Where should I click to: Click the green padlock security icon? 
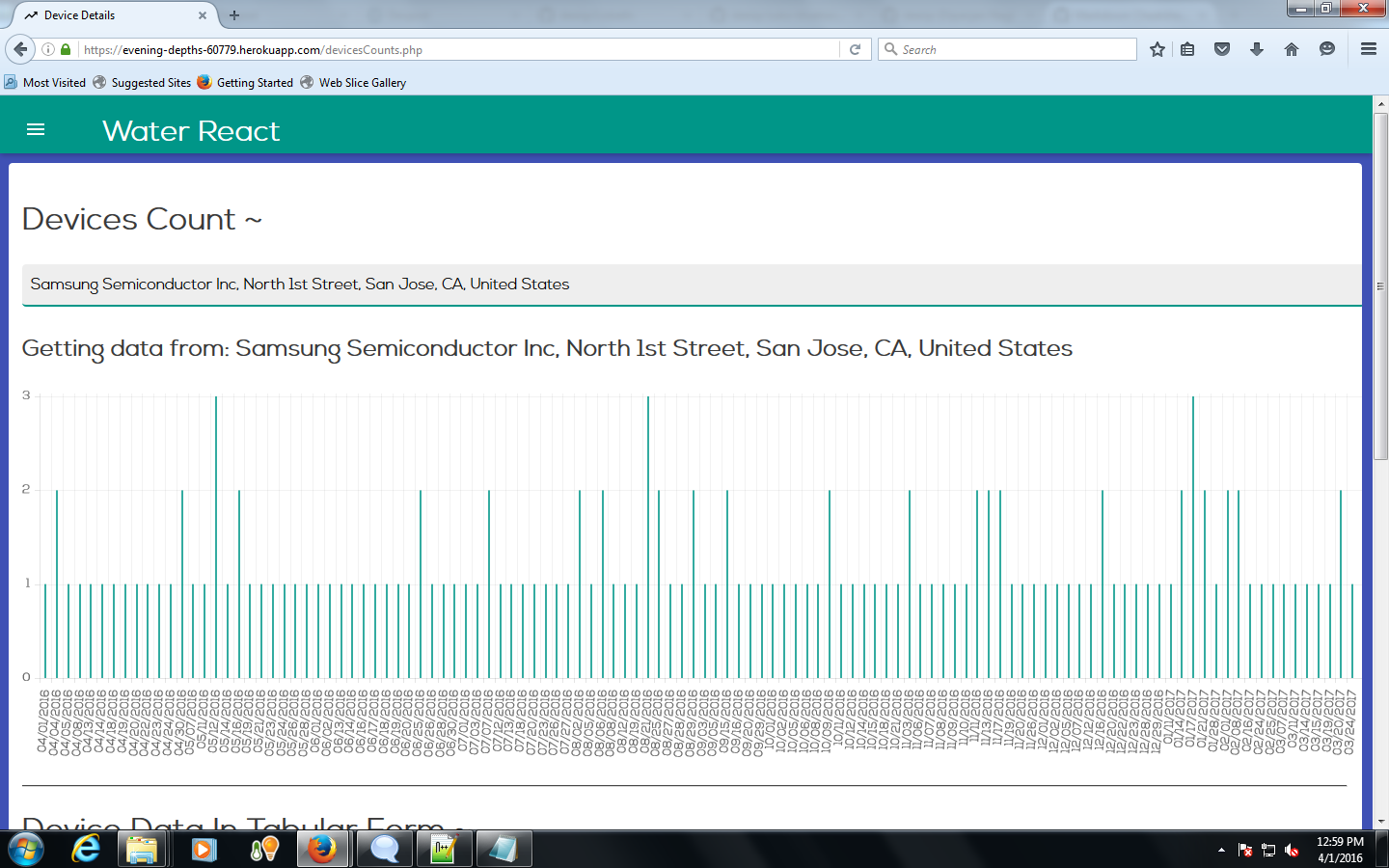tap(66, 49)
